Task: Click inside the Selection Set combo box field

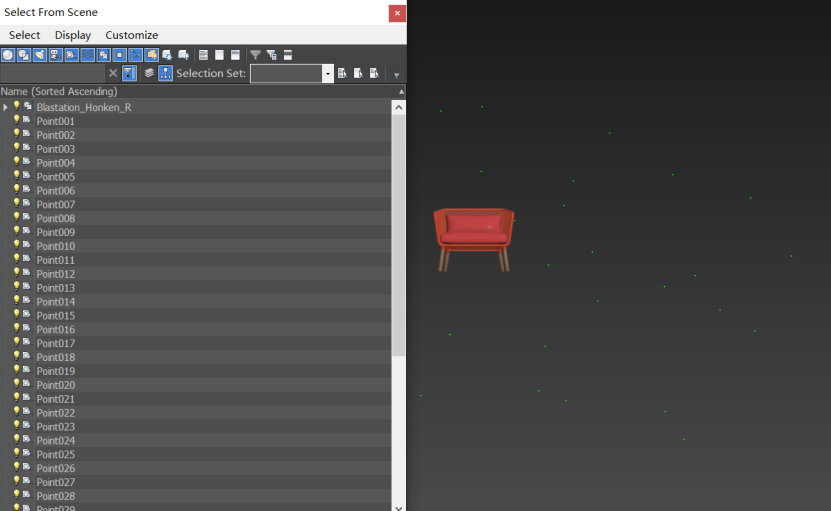Action: point(286,74)
